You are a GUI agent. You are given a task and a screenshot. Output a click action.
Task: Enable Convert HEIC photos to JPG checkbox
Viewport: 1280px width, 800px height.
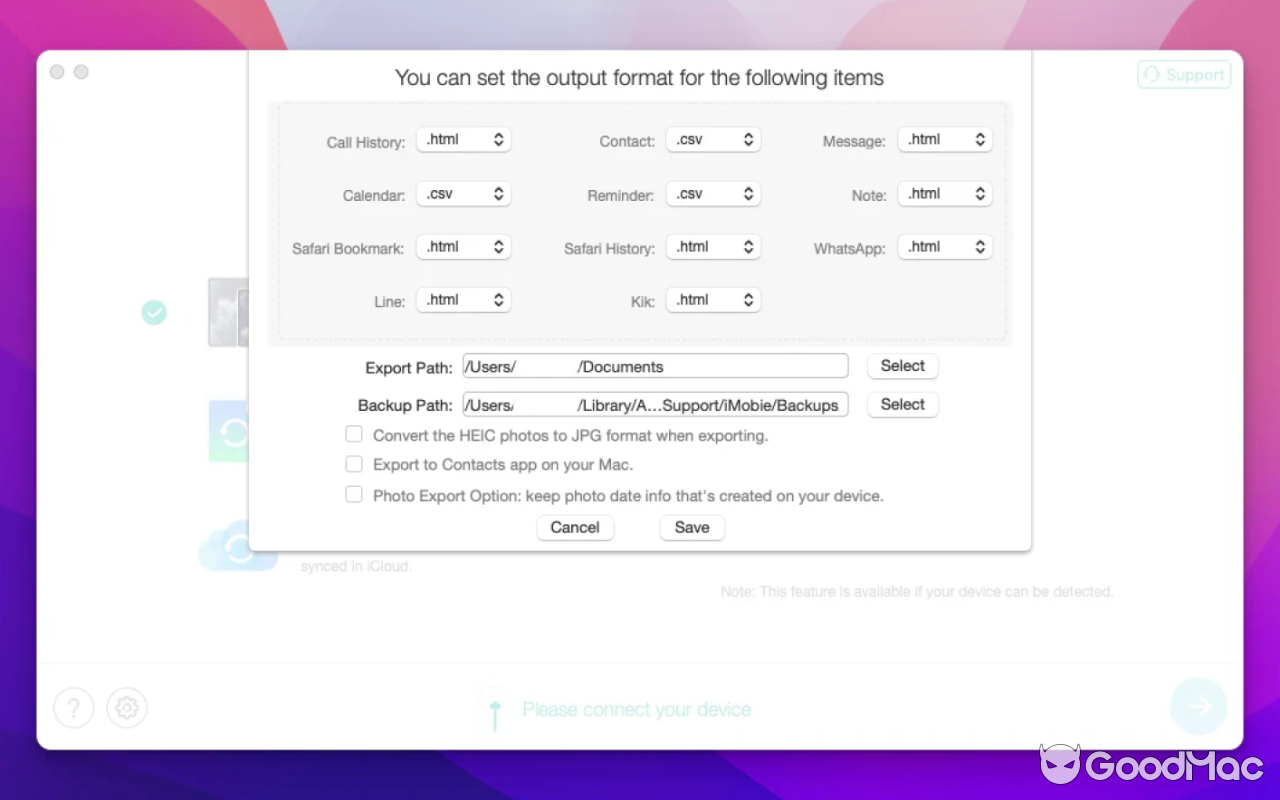click(x=354, y=434)
